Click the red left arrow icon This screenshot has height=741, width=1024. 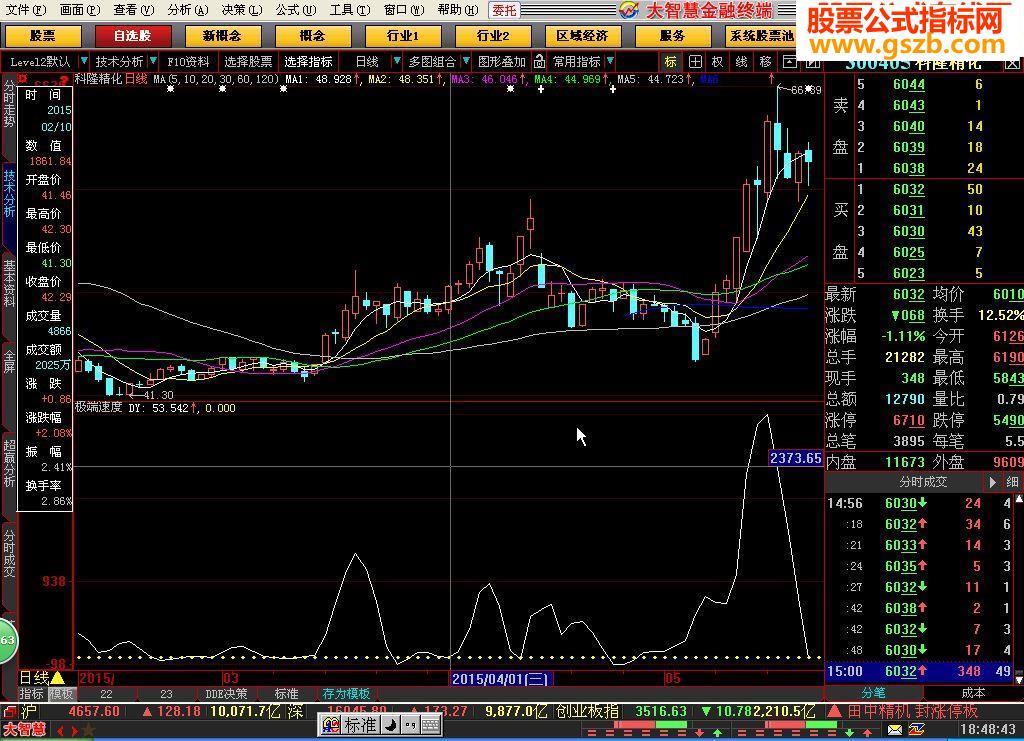coord(61,731)
